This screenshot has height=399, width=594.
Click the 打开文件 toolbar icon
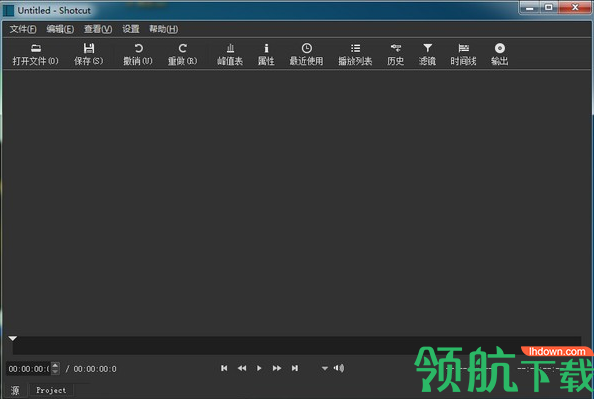click(36, 55)
